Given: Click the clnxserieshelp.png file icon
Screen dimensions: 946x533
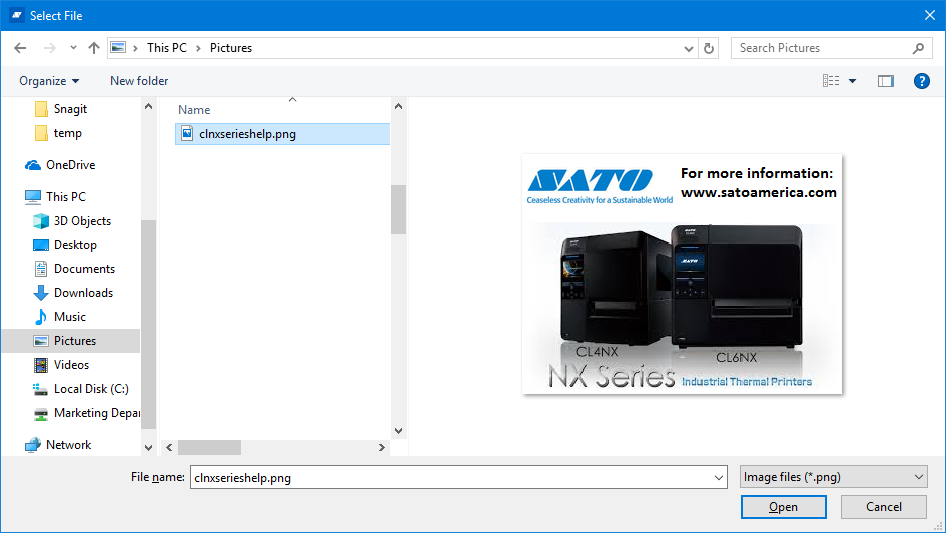Looking at the screenshot, I should coord(188,133).
